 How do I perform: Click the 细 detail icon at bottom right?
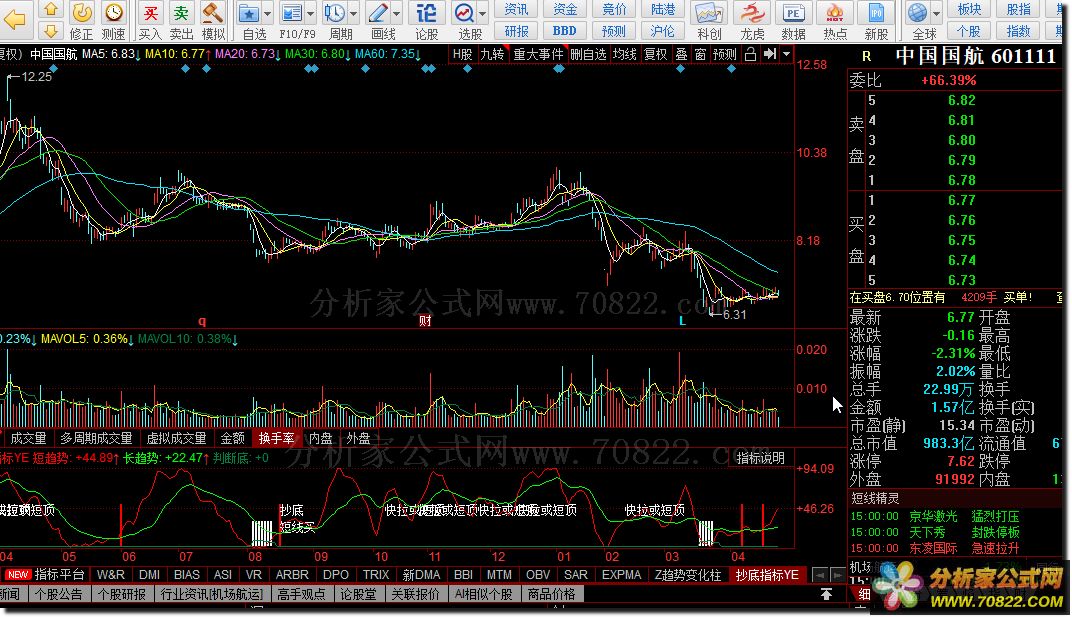tap(864, 594)
